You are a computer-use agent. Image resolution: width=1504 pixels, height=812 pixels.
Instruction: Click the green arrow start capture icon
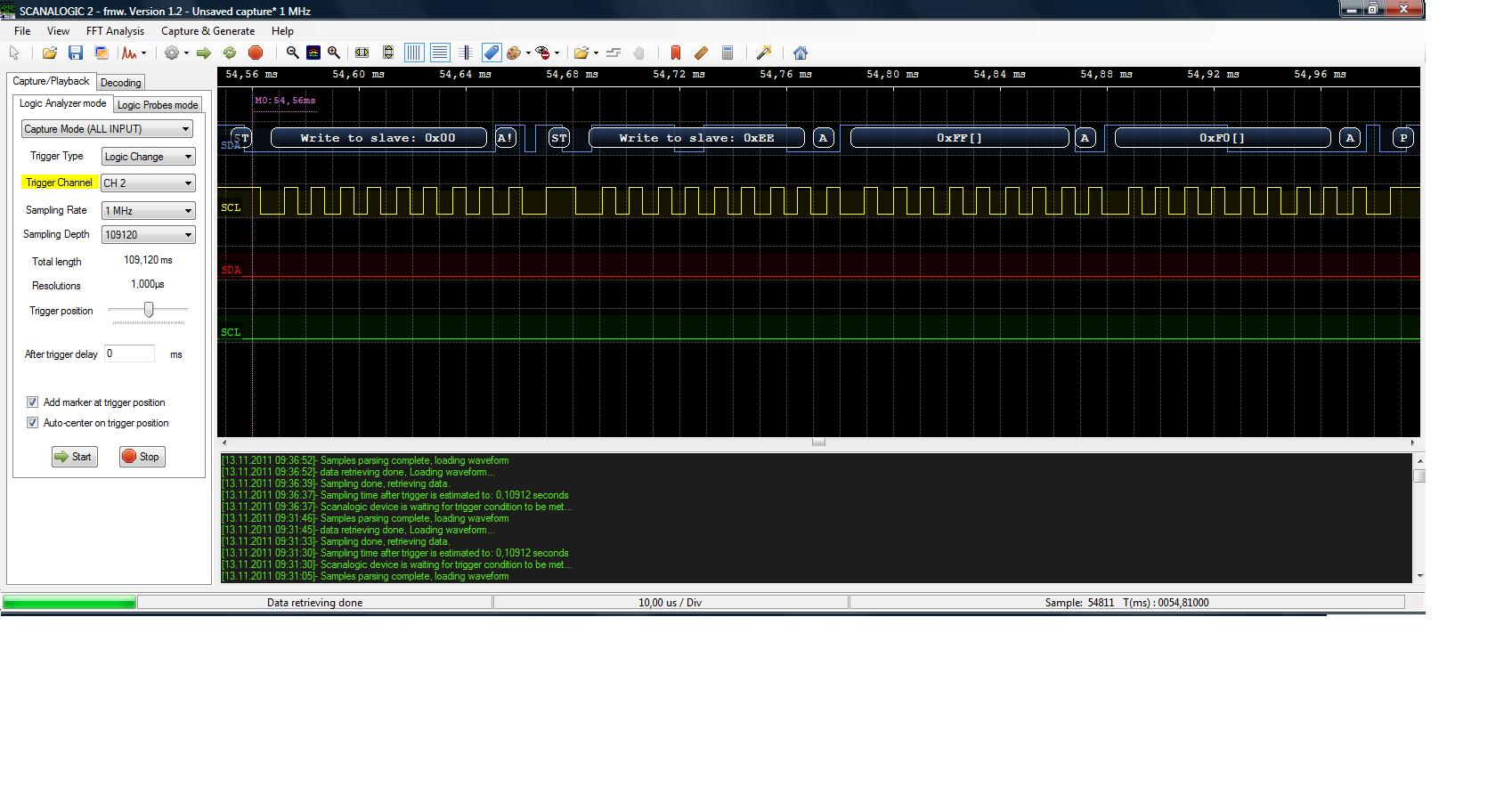click(204, 53)
